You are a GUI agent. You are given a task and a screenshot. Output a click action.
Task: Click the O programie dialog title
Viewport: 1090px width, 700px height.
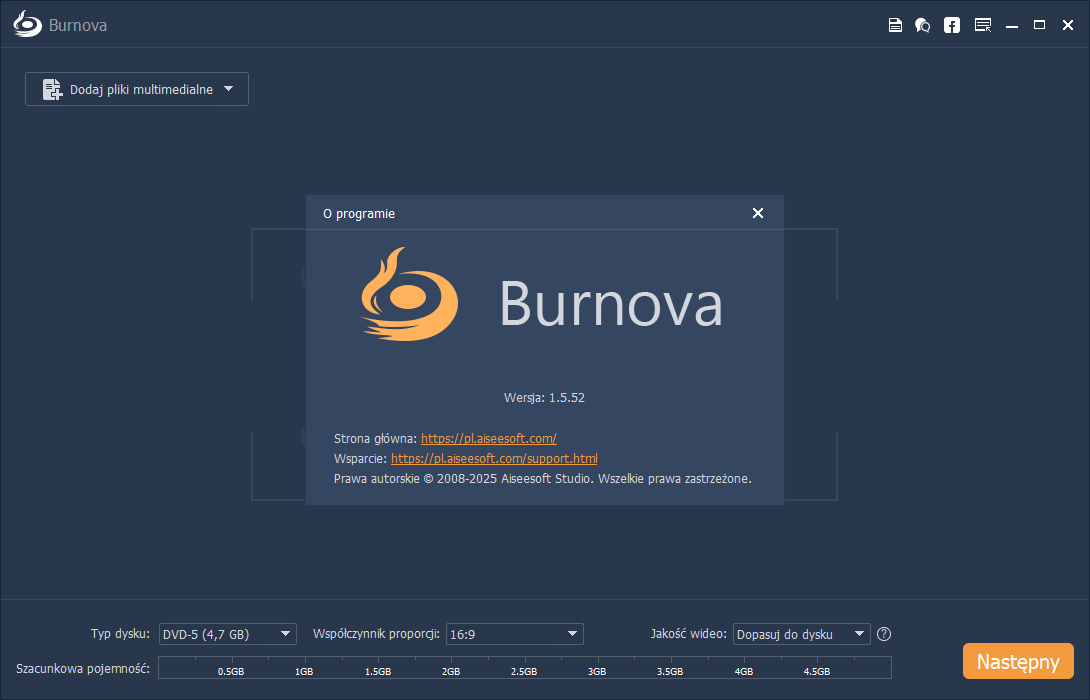click(x=359, y=213)
